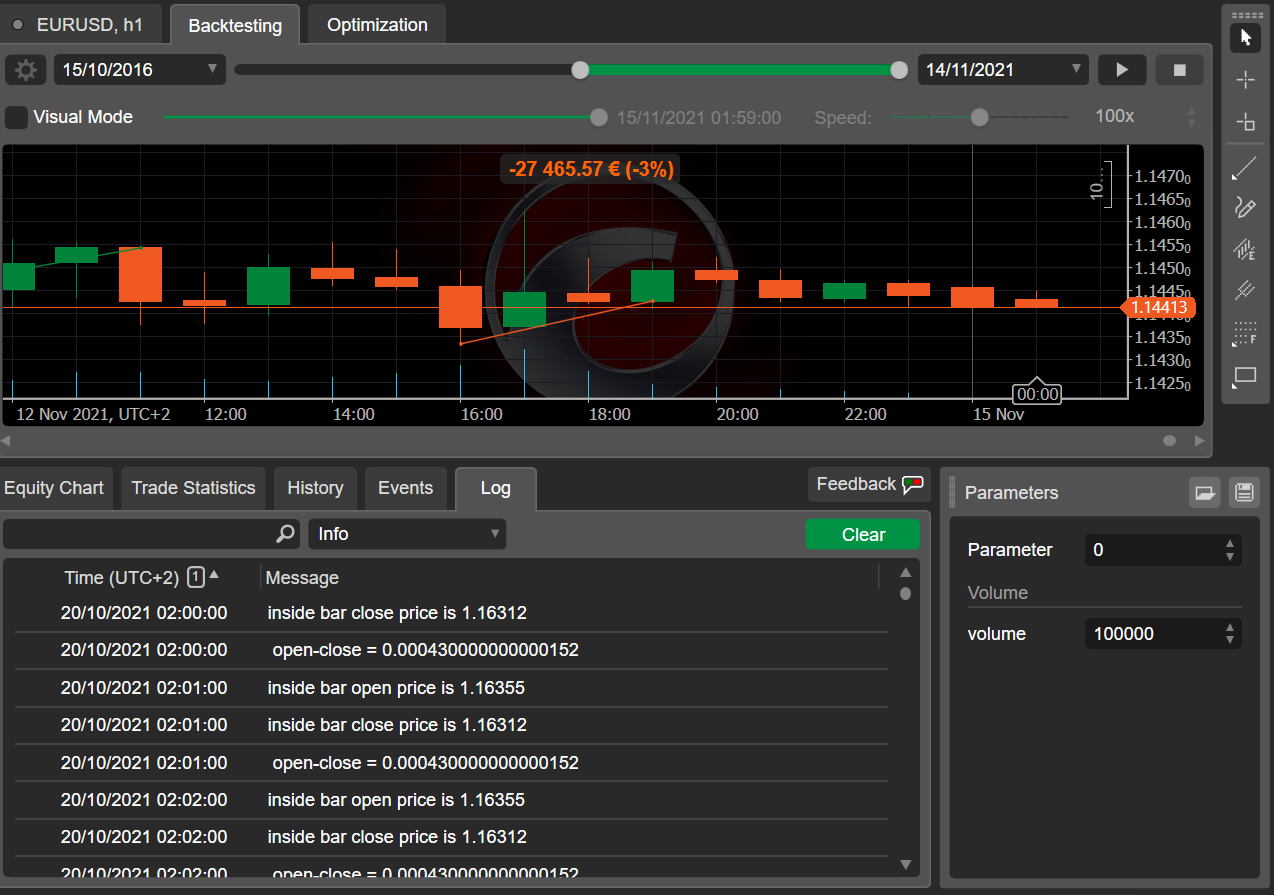Stop the backtest with the stop button
The height and width of the screenshot is (895, 1274).
tap(1180, 70)
